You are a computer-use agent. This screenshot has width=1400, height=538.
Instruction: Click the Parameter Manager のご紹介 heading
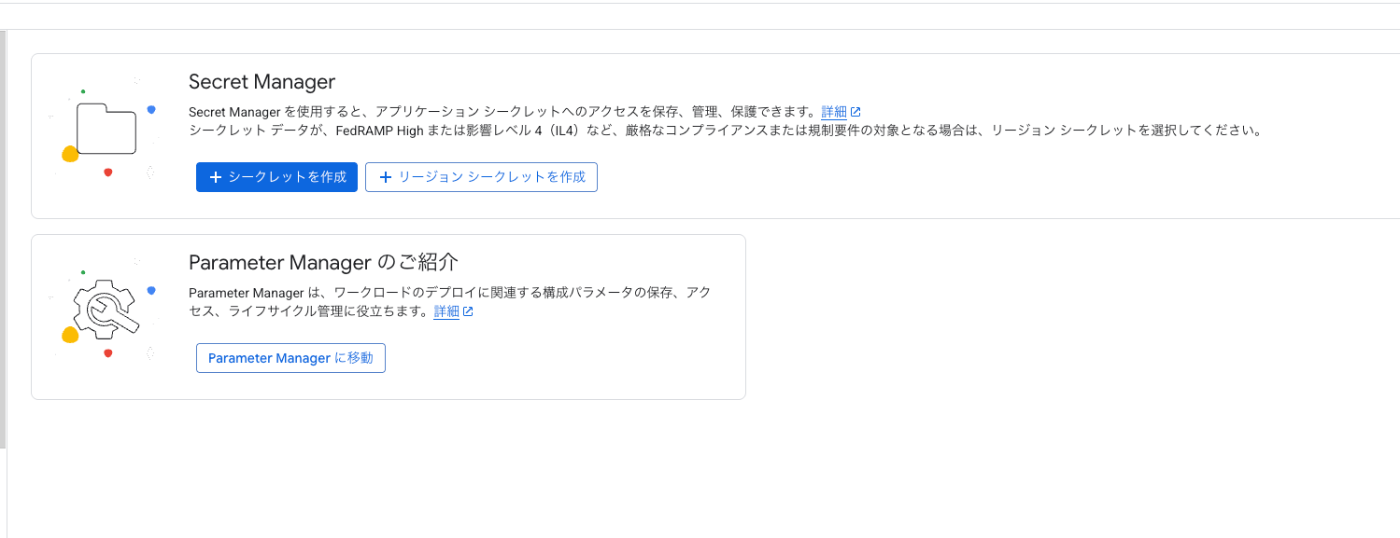point(324,262)
